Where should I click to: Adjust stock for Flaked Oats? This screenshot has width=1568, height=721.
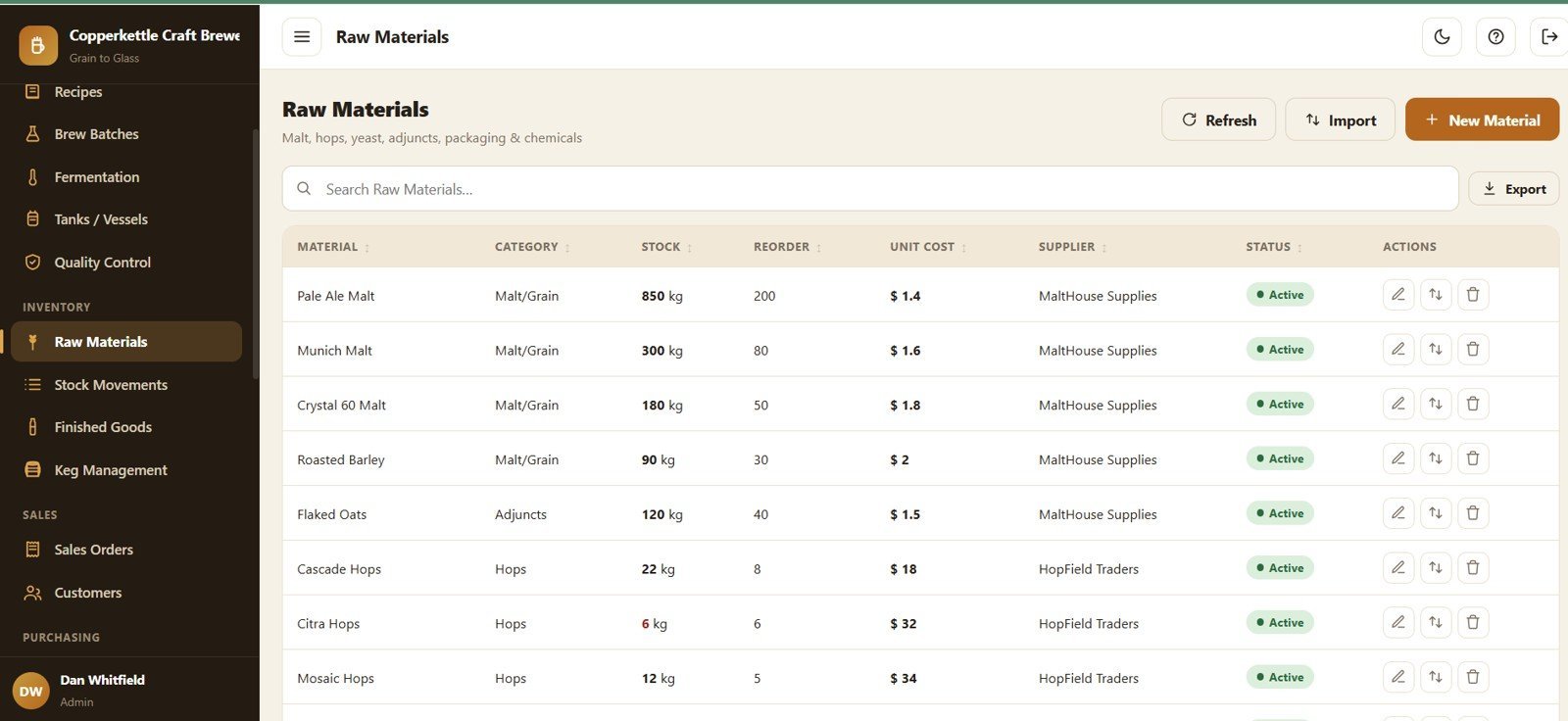click(1436, 513)
